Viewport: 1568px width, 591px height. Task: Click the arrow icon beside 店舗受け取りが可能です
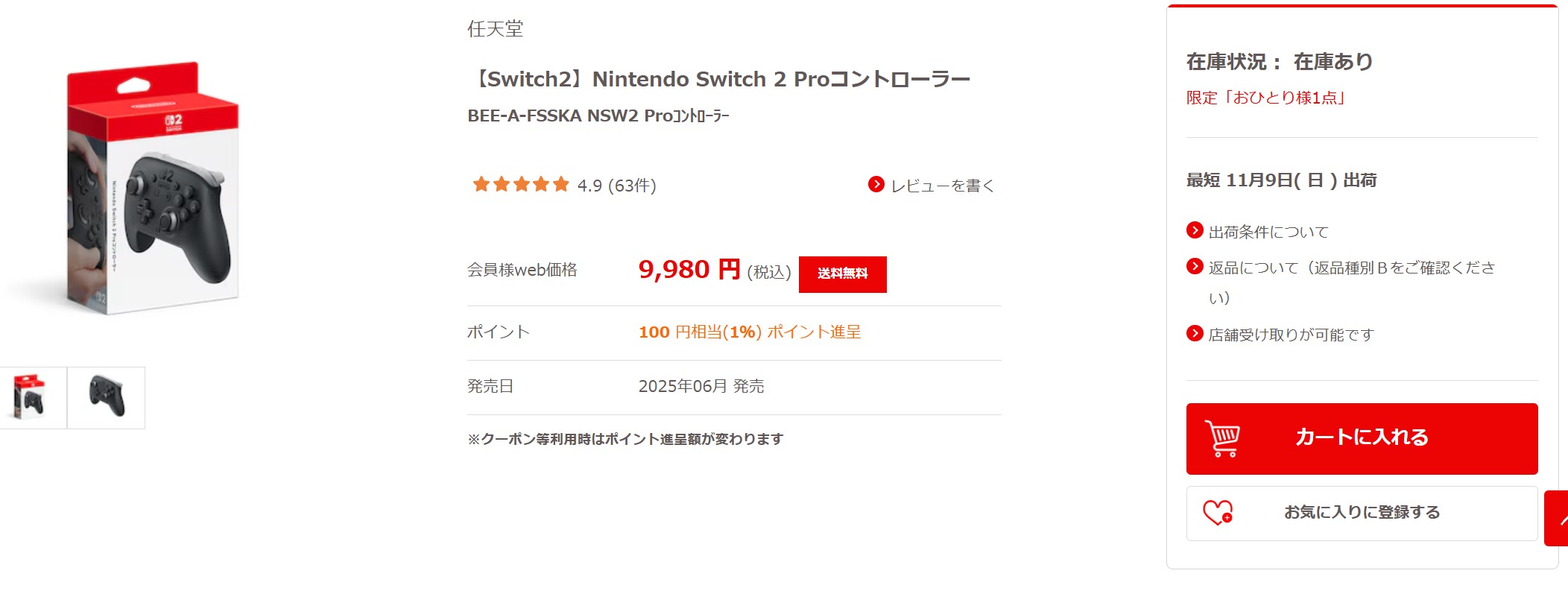point(1195,335)
